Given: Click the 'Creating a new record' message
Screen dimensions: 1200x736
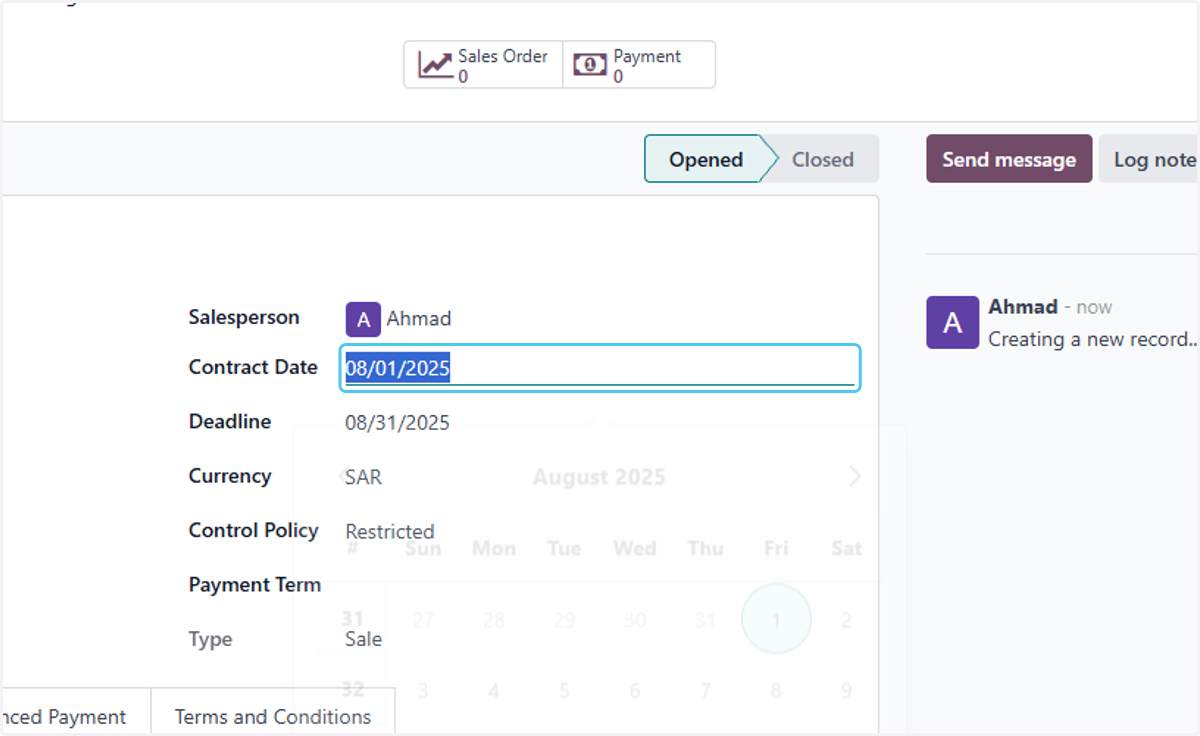Looking at the screenshot, I should (1093, 339).
